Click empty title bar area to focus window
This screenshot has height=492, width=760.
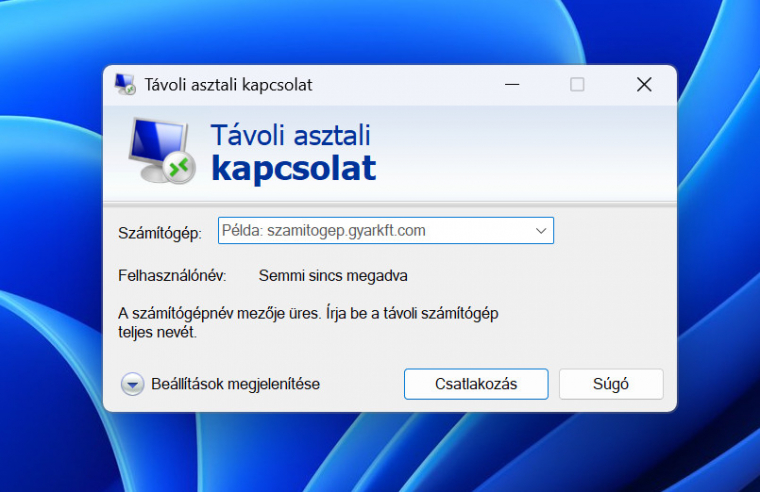click(400, 85)
